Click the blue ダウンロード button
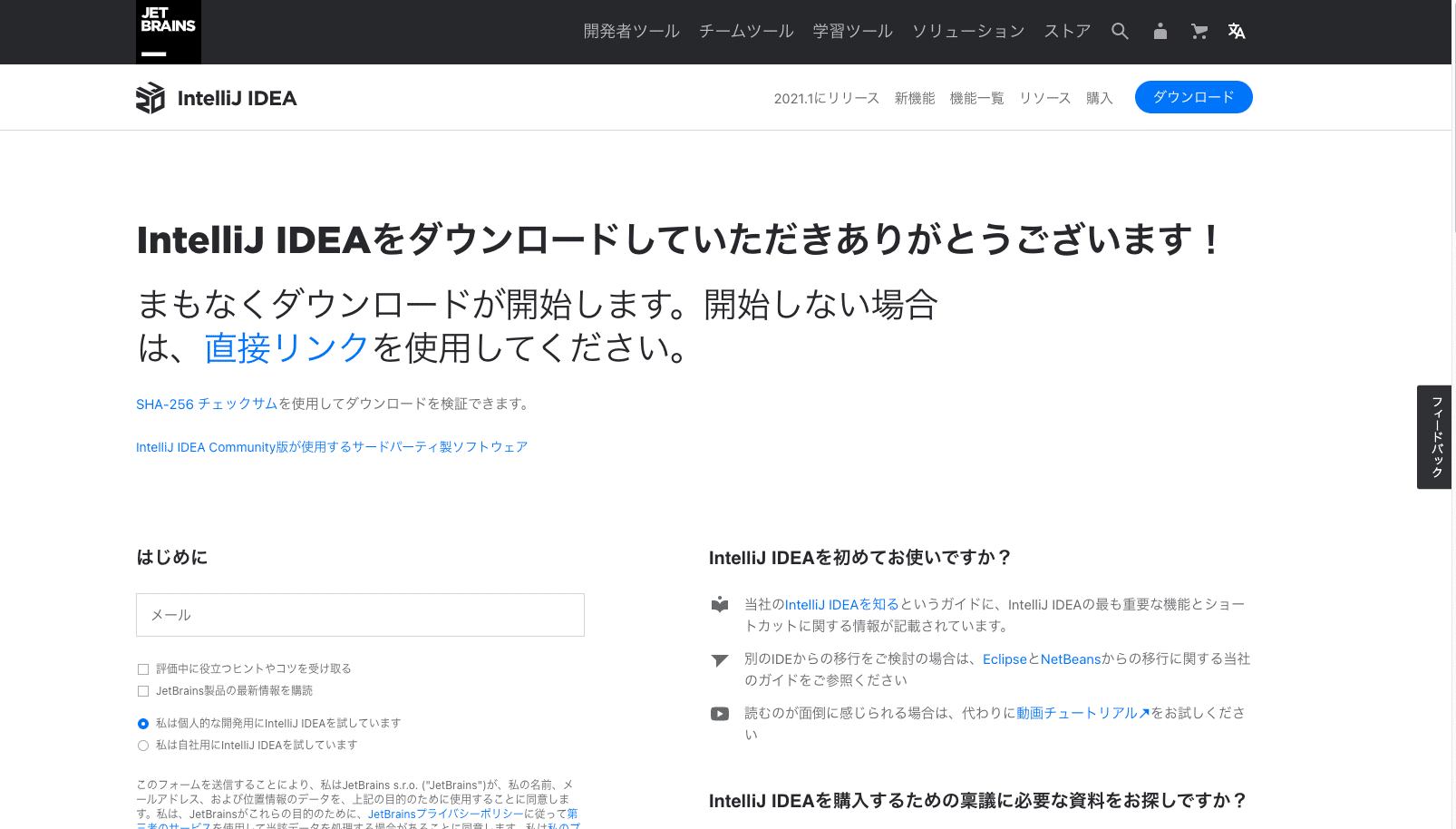1456x829 pixels. tap(1194, 97)
